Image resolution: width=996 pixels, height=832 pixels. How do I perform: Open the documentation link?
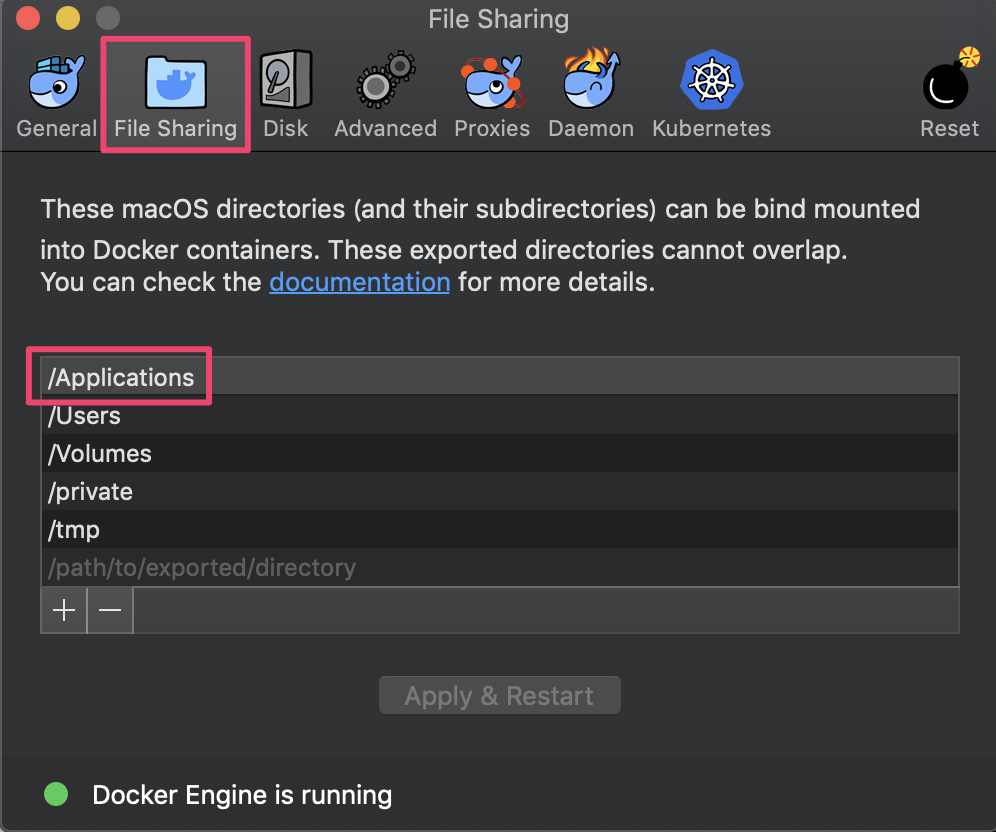point(359,282)
